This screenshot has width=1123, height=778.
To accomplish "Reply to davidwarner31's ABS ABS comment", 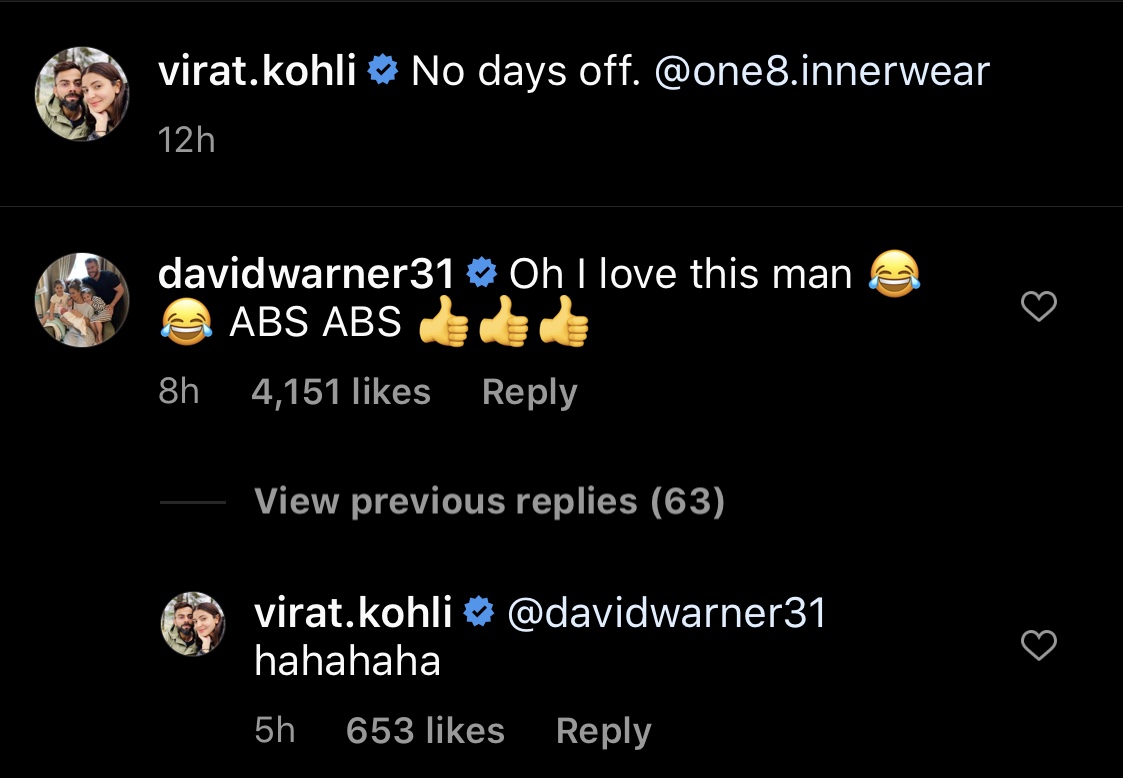I will tap(529, 392).
